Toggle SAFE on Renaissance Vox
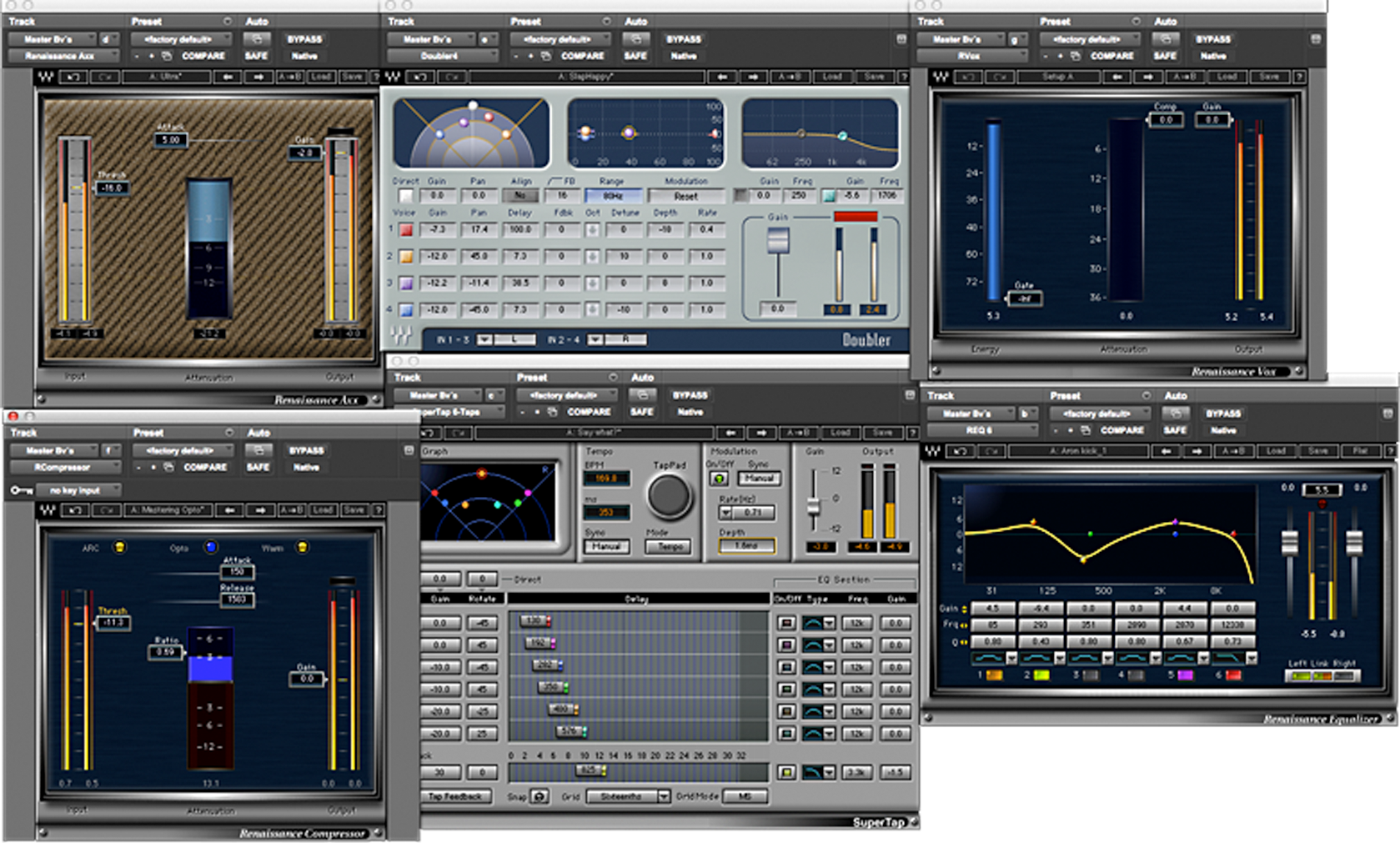This screenshot has height=843, width=1400. pos(1165,56)
